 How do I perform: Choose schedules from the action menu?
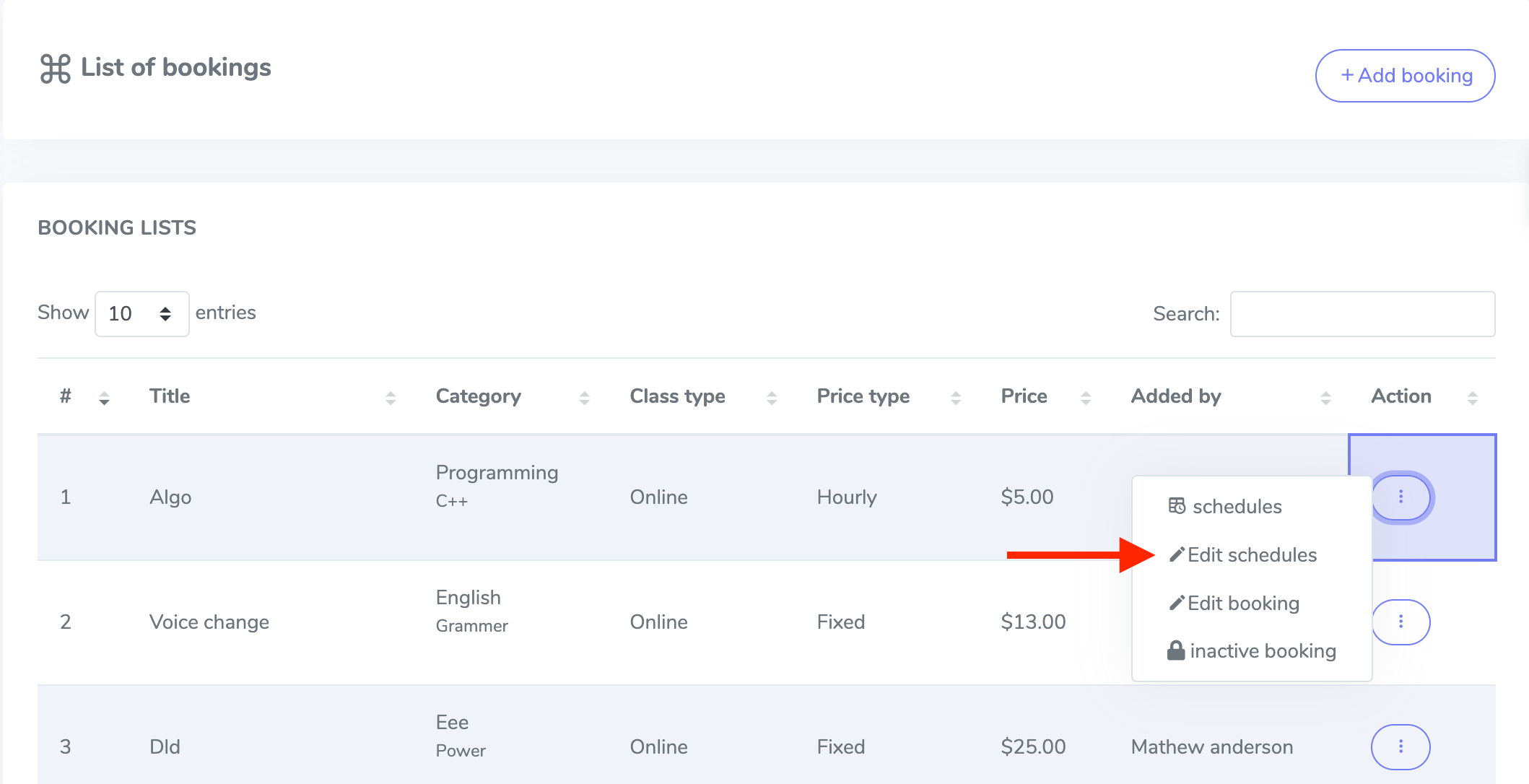click(x=1237, y=506)
